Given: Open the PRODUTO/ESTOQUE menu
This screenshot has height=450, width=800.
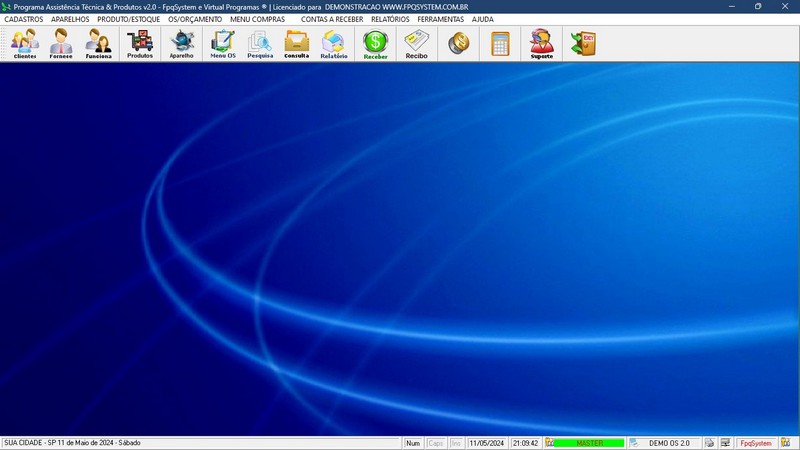Looking at the screenshot, I should pyautogui.click(x=129, y=19).
